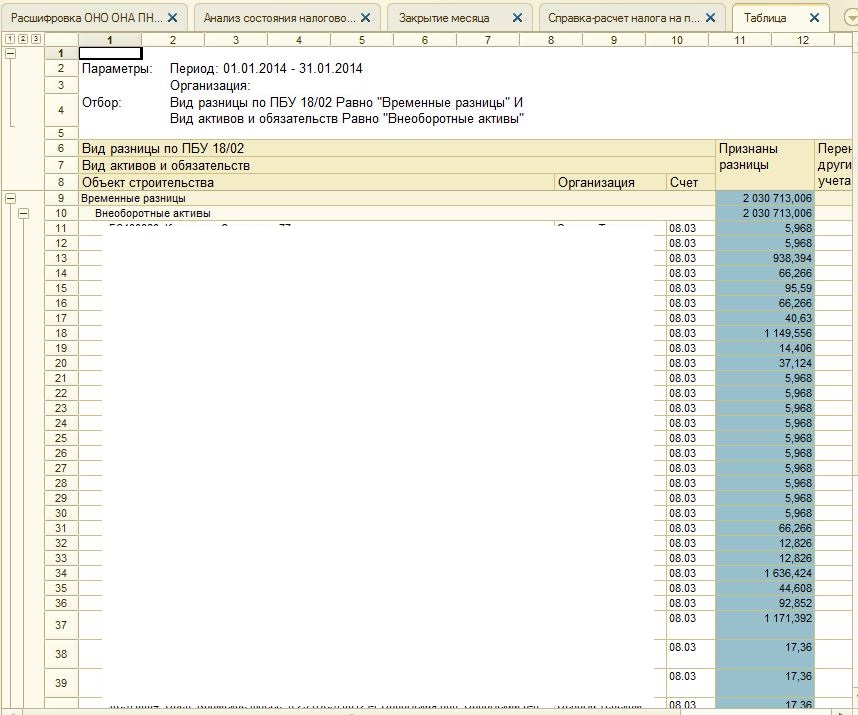Collapse the Временные разницы group
The height and width of the screenshot is (715, 858).
(x=10, y=198)
